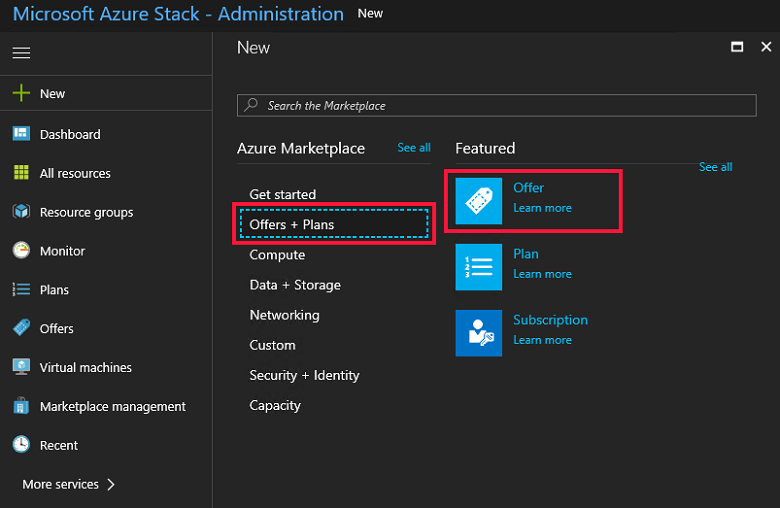The width and height of the screenshot is (780, 508).
Task: Click the All resources grid icon
Action: tap(21, 173)
